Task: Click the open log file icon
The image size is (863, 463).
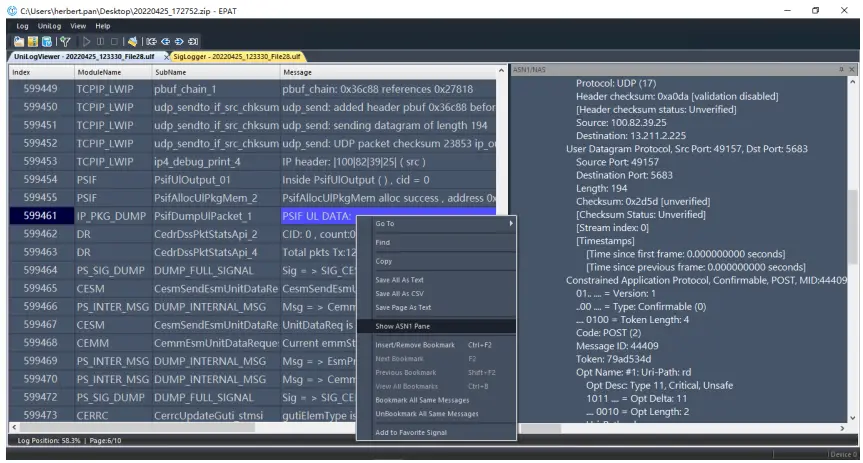Action: click(19, 44)
